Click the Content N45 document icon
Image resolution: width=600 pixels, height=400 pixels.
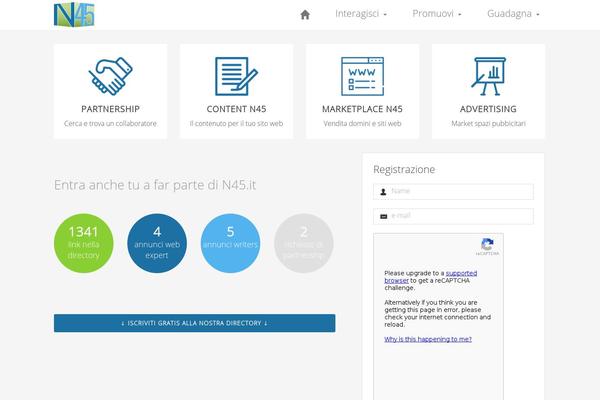[236, 76]
